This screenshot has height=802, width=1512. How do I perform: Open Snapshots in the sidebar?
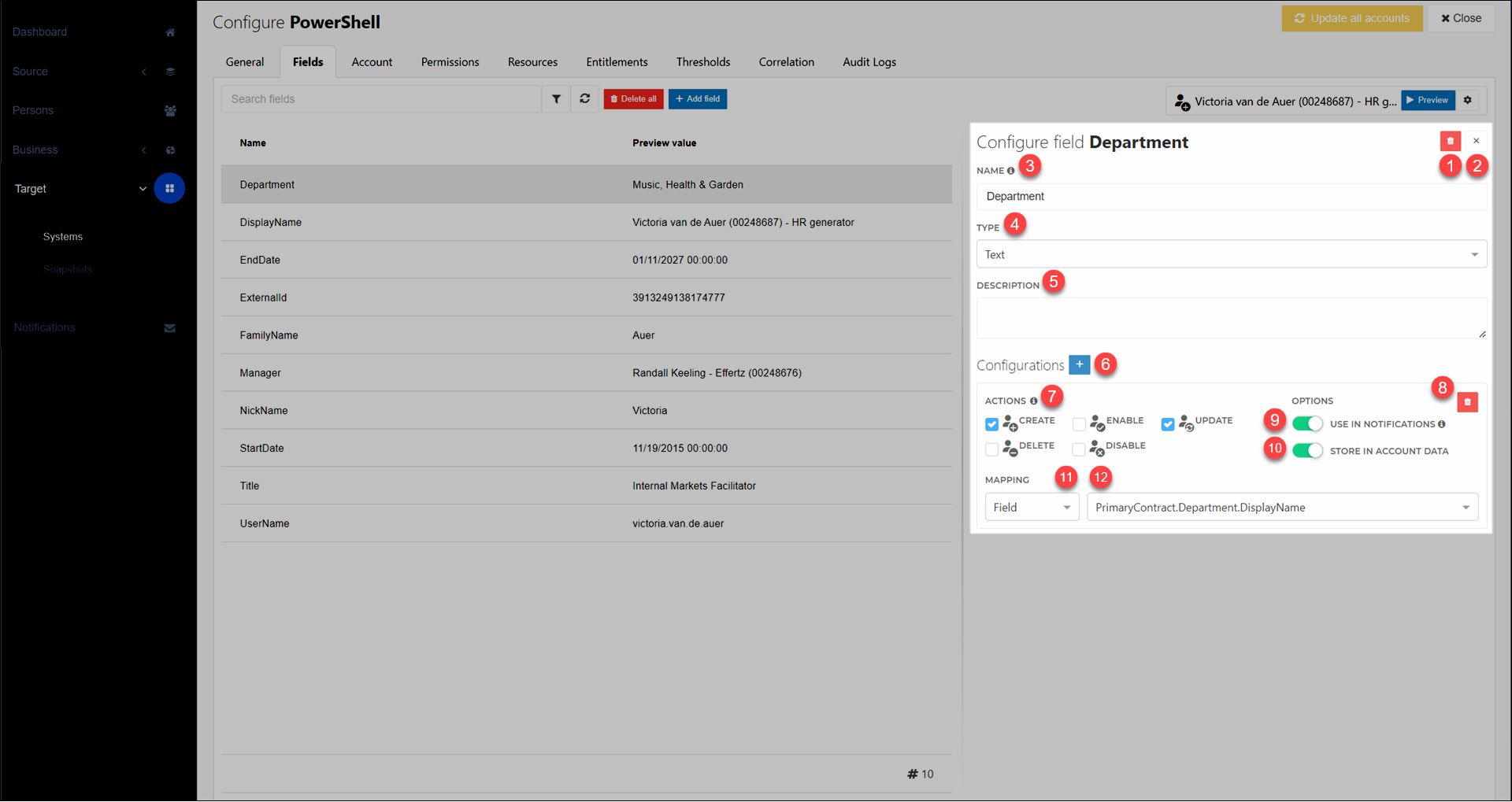click(68, 269)
